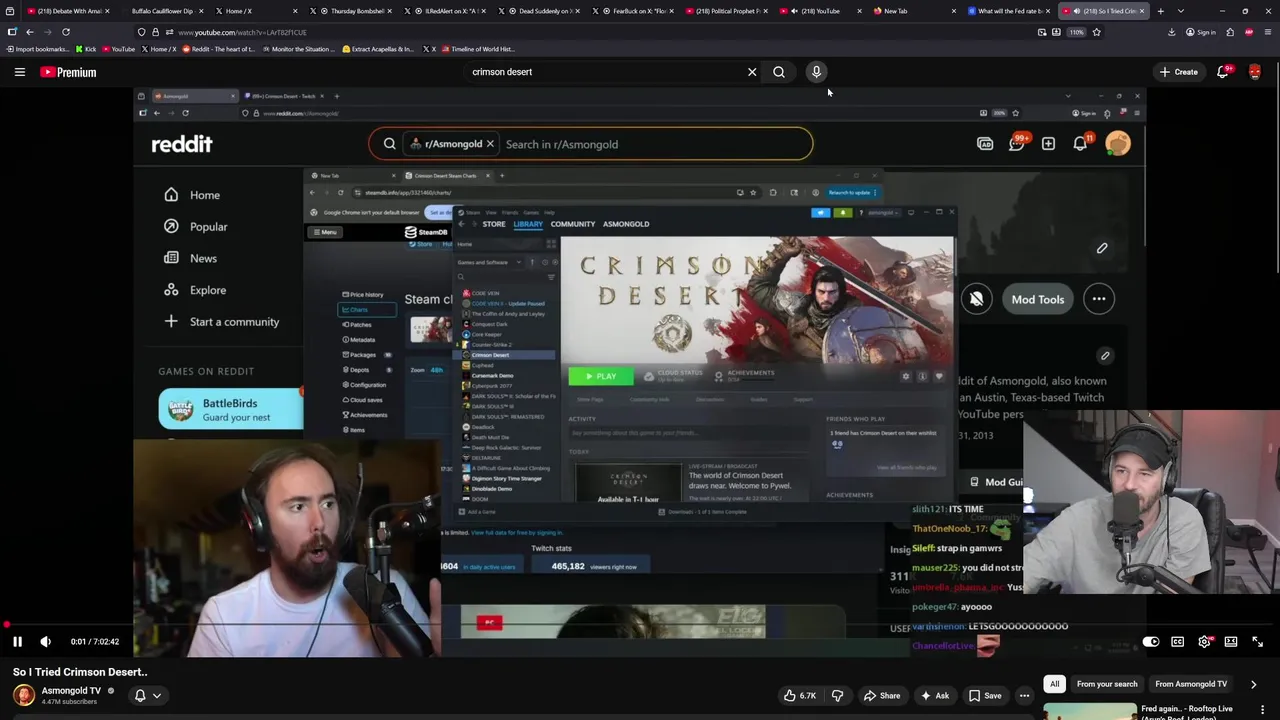Select the From your search chip

click(x=1107, y=684)
